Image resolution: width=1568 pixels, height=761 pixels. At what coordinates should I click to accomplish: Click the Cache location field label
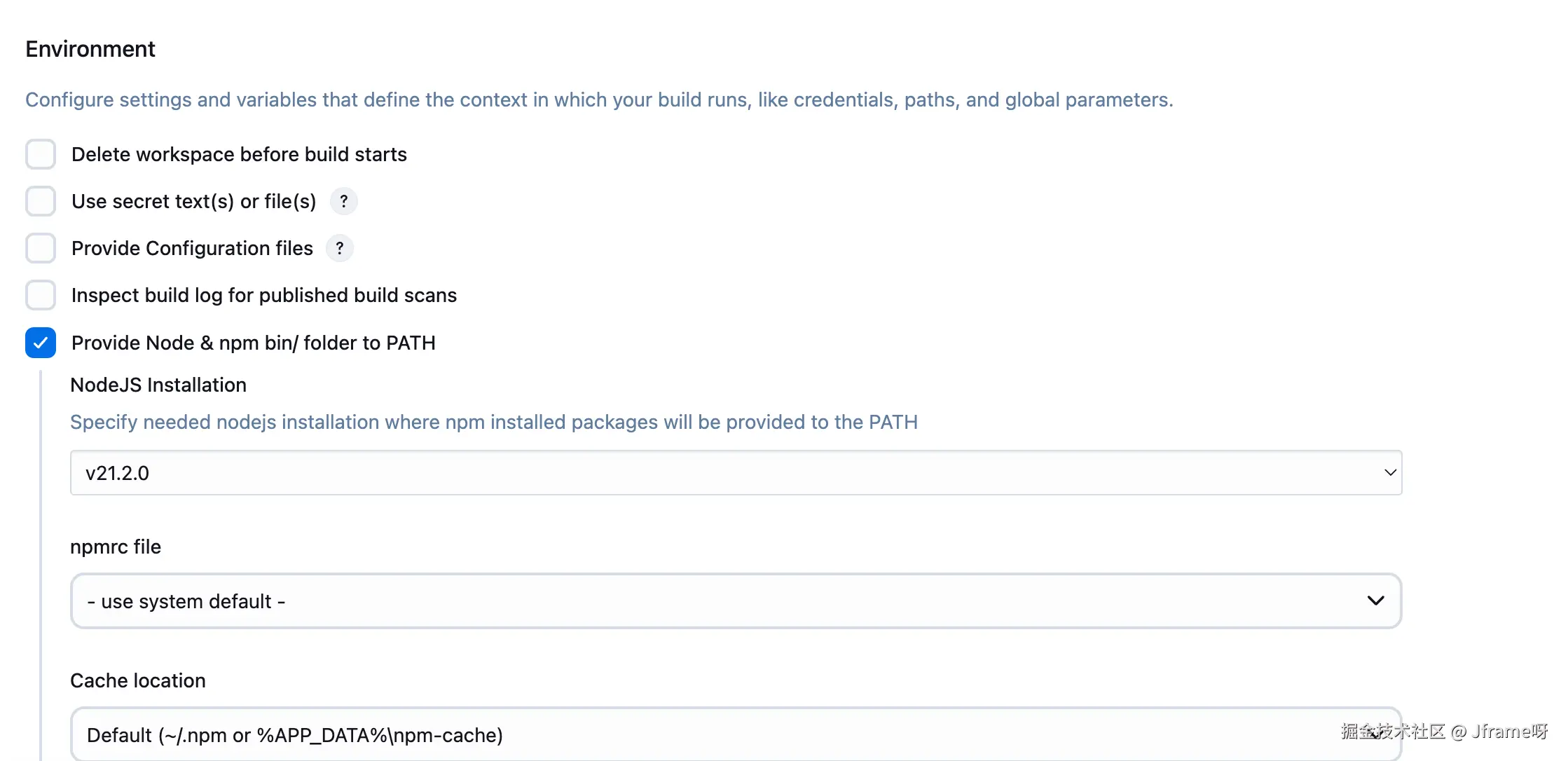tap(138, 681)
